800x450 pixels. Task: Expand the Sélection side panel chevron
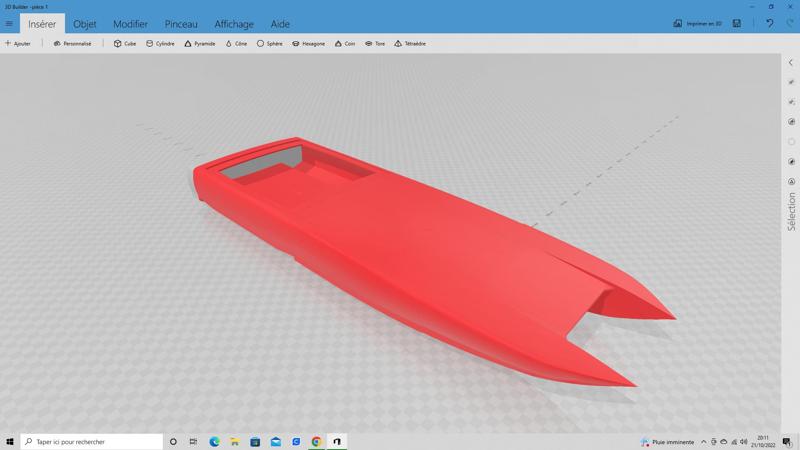(x=791, y=63)
